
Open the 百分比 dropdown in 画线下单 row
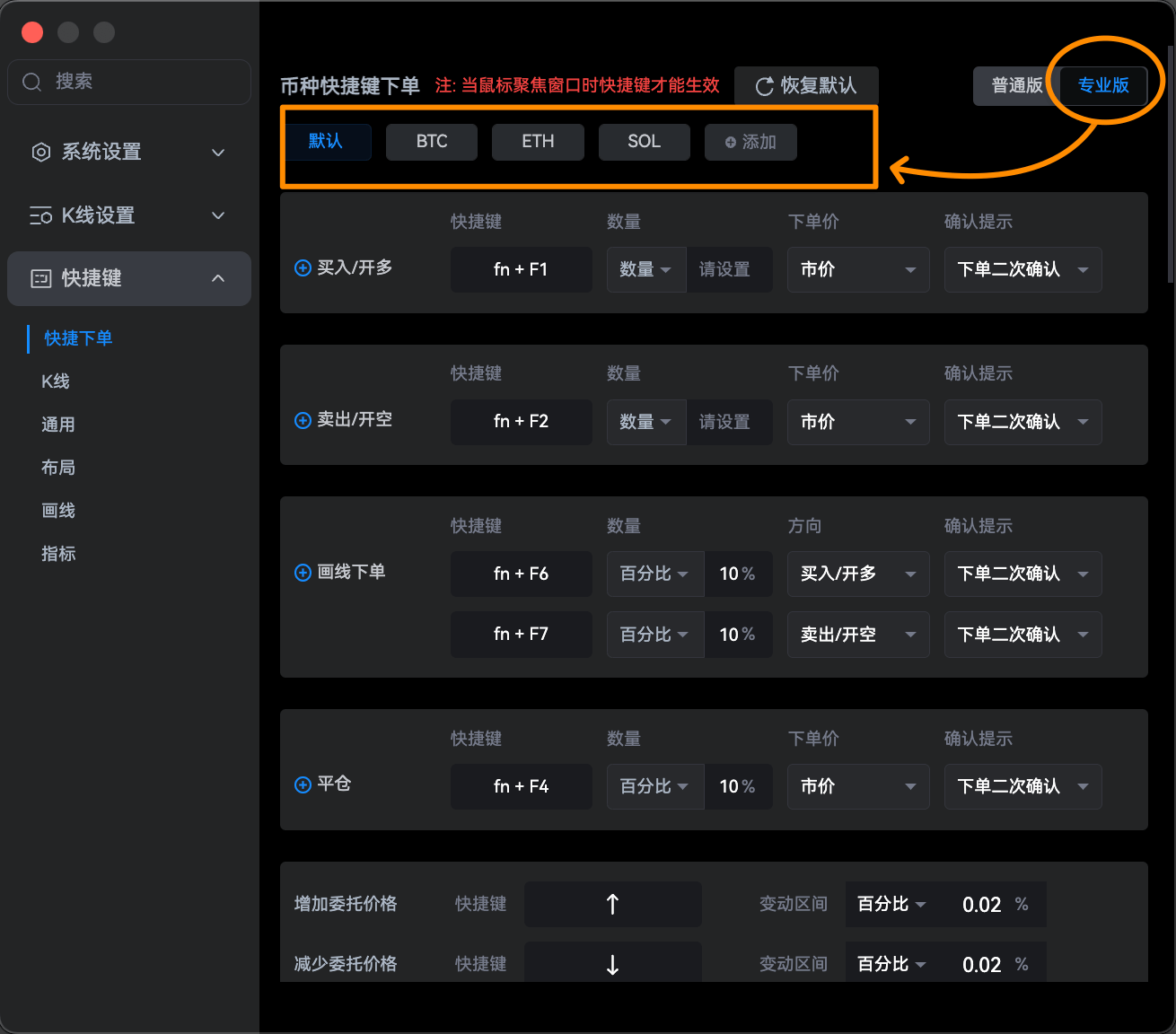[x=654, y=574]
